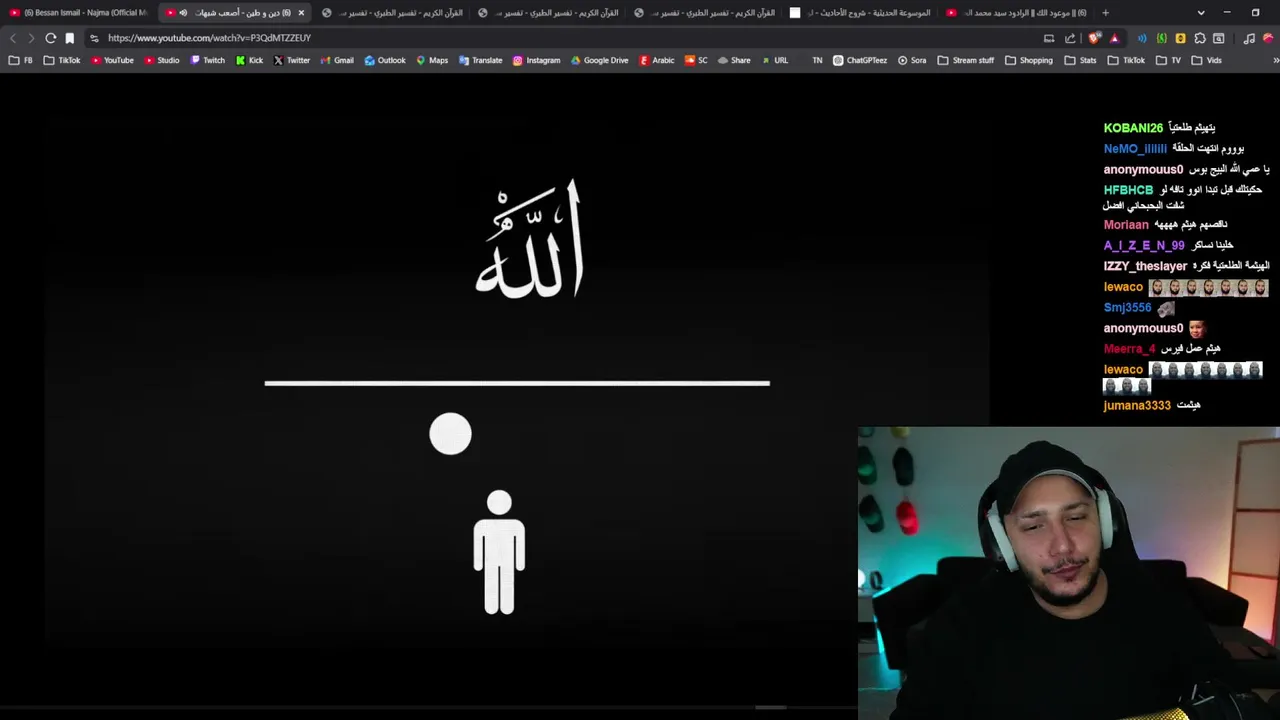
Task: Click chat username Moriaan
Action: pyautogui.click(x=1126, y=225)
